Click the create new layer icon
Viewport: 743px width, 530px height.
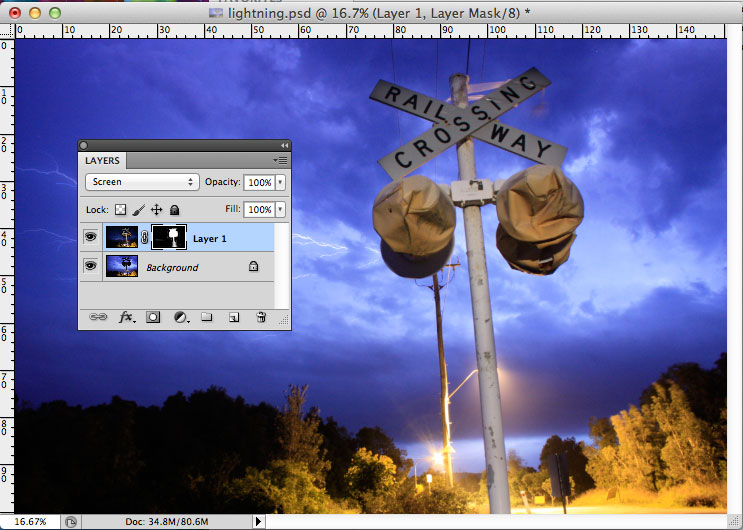pos(234,317)
